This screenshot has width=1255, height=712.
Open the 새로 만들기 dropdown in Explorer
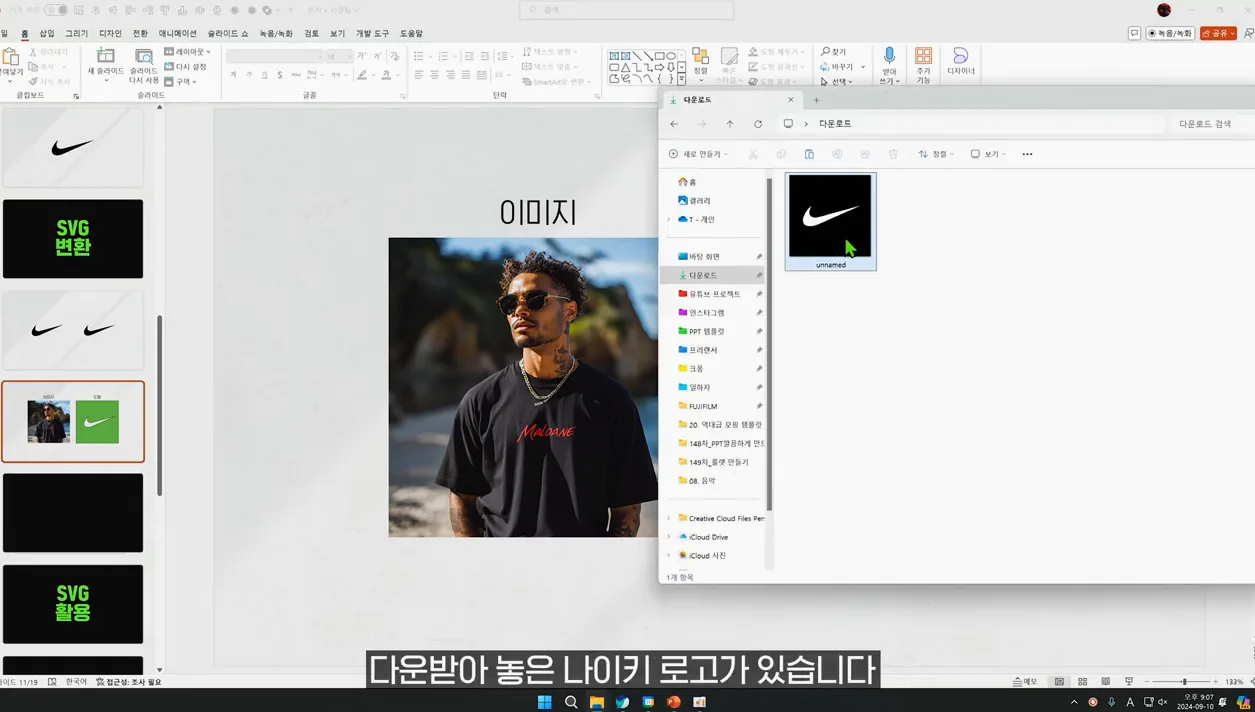[x=698, y=154]
